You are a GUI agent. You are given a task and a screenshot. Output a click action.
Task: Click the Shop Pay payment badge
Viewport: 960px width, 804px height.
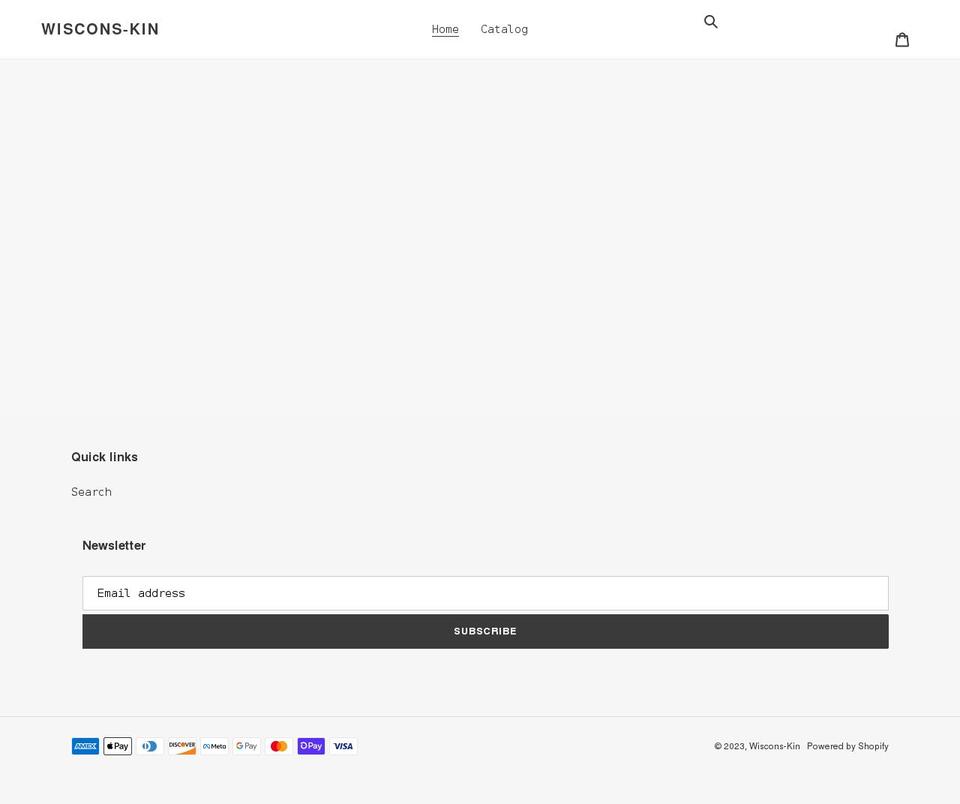[x=311, y=746]
